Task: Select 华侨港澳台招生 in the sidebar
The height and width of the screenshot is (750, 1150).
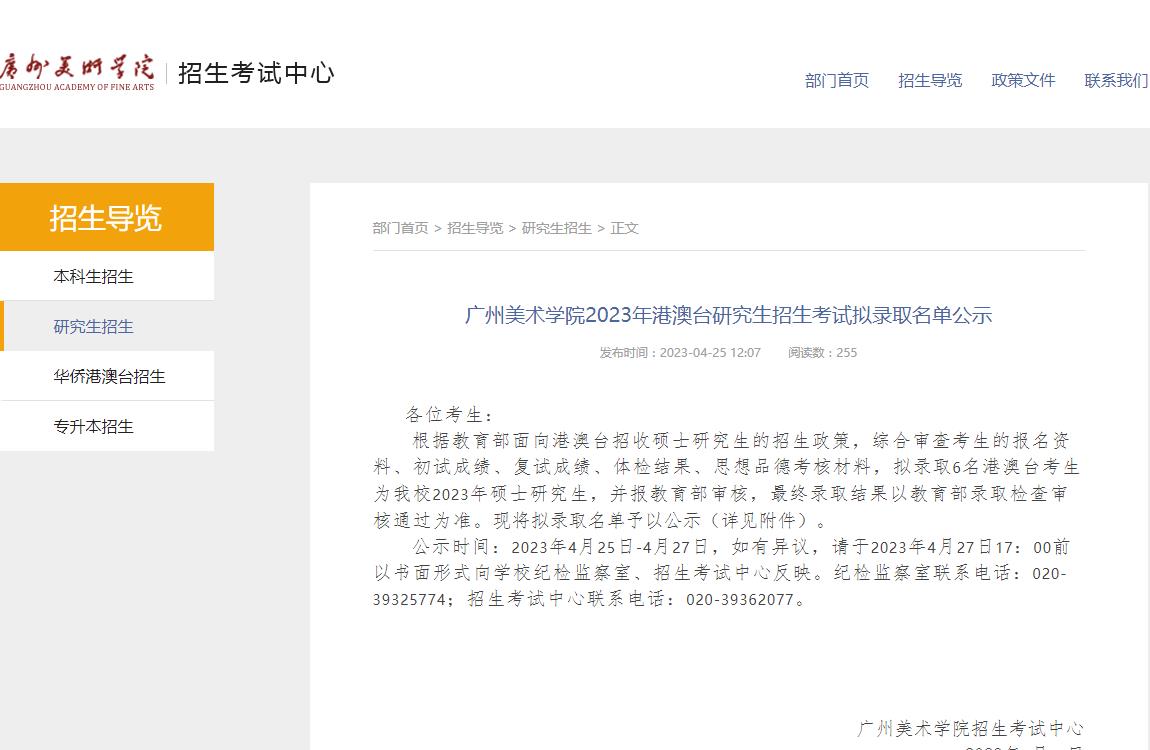Action: pos(107,376)
